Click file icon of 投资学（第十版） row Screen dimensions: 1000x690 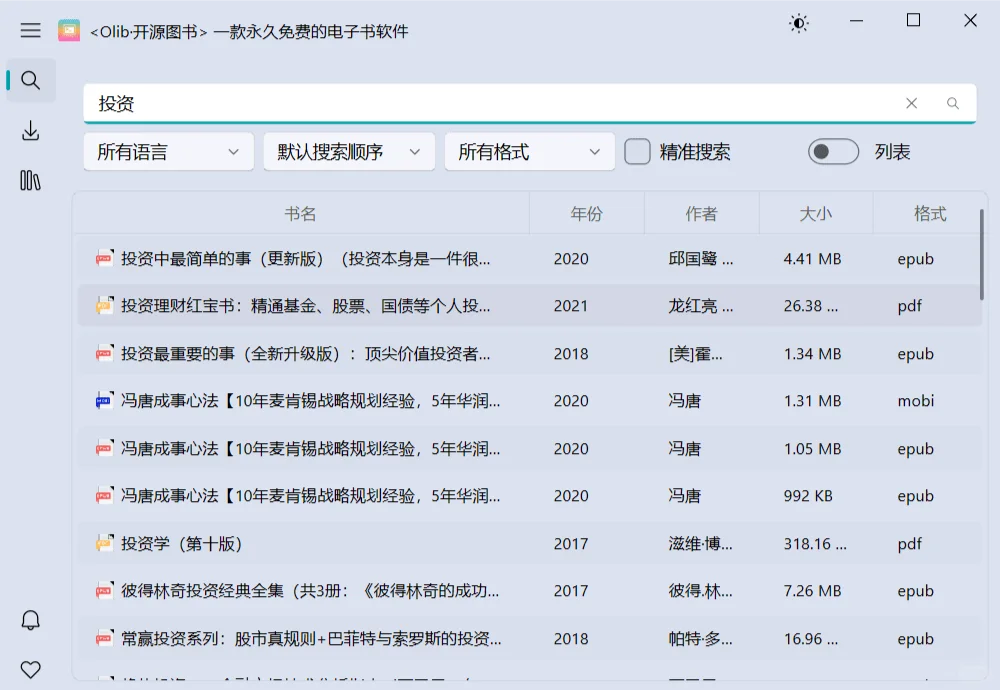[x=105, y=543]
